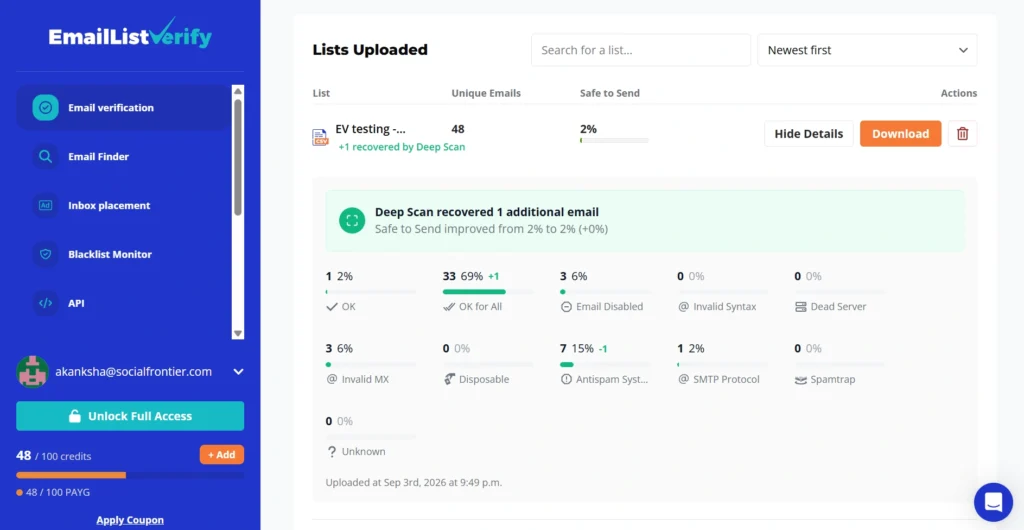This screenshot has height=530, width=1024.
Task: Click the Invalid Syntax at-sign icon
Action: tap(683, 307)
